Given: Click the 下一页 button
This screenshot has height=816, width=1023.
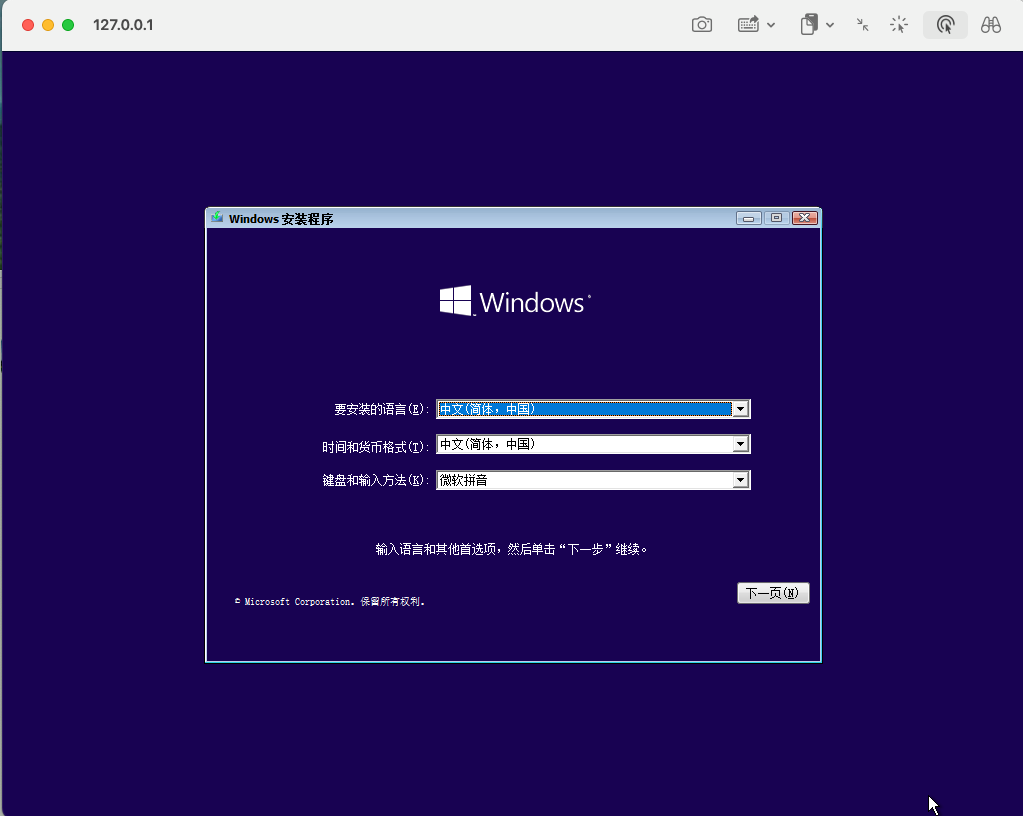Looking at the screenshot, I should point(773,593).
